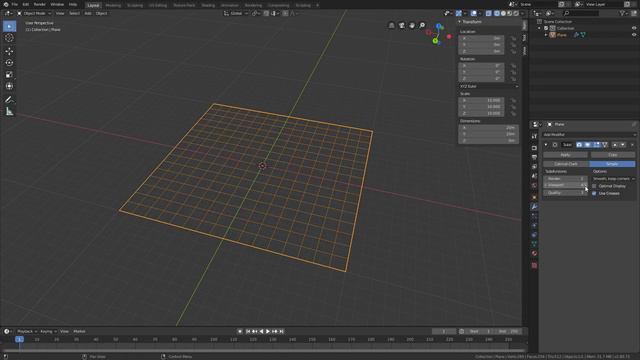Switch to the Sculpting workspace tab
The image size is (640, 360).
135,5
